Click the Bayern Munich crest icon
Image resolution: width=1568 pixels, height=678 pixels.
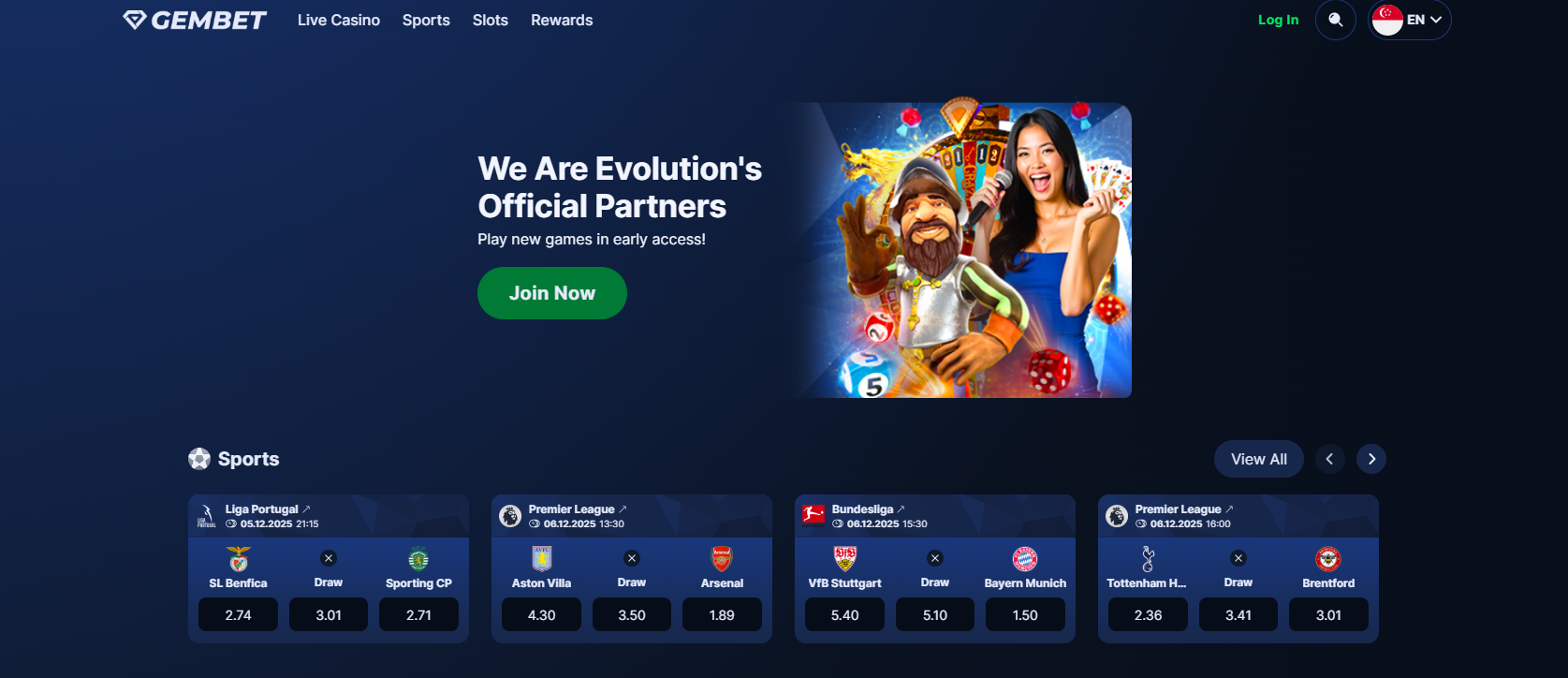pos(1025,559)
